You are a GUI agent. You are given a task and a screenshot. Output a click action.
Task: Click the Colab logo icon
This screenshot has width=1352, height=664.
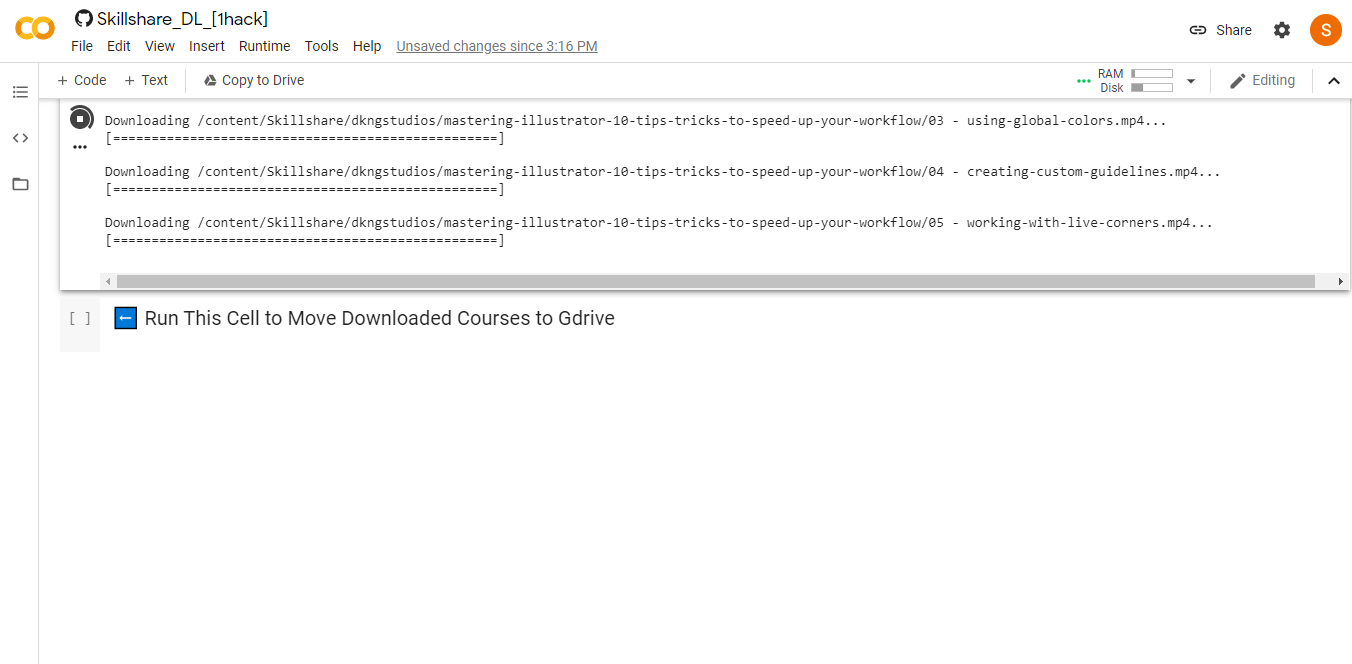[x=35, y=29]
